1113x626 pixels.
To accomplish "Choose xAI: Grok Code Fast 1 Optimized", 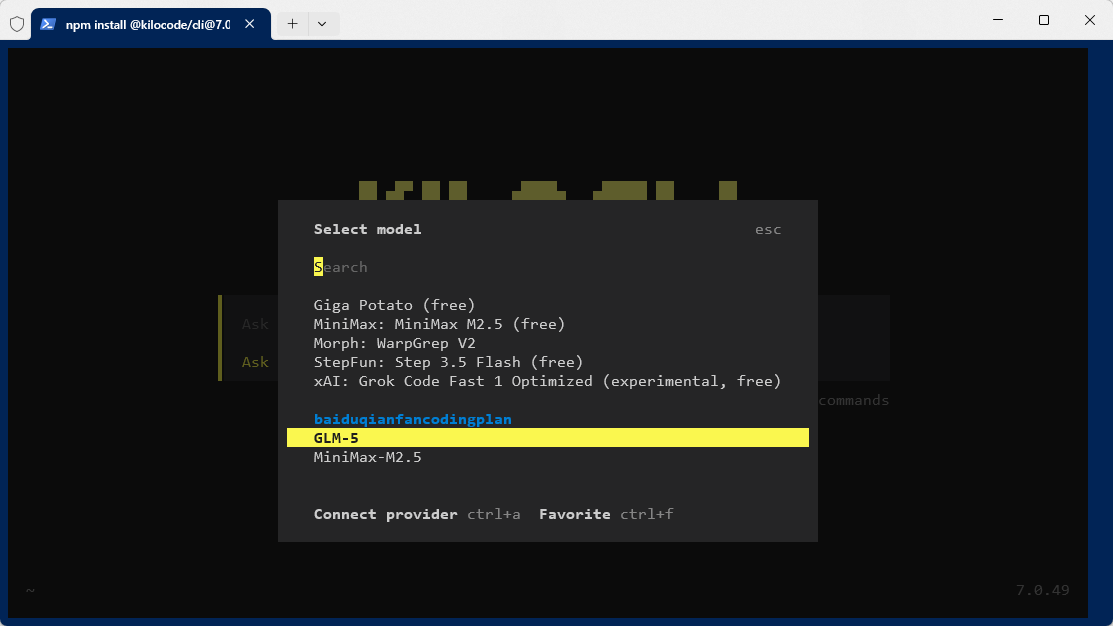I will pos(547,381).
